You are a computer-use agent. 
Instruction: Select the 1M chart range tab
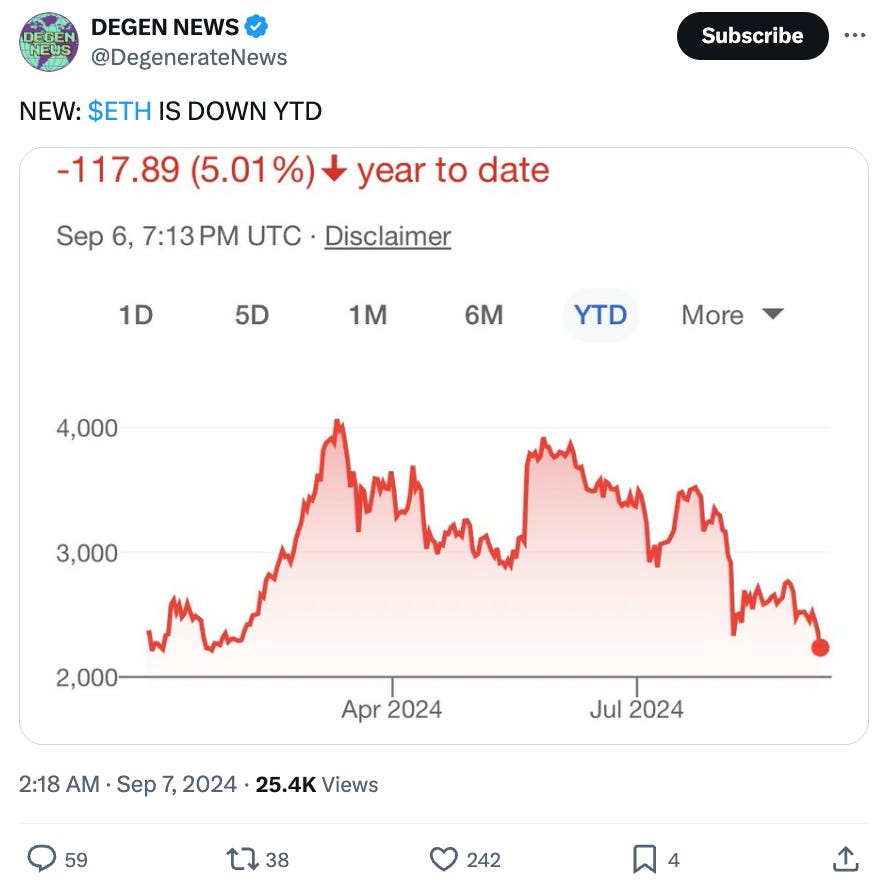coord(368,315)
